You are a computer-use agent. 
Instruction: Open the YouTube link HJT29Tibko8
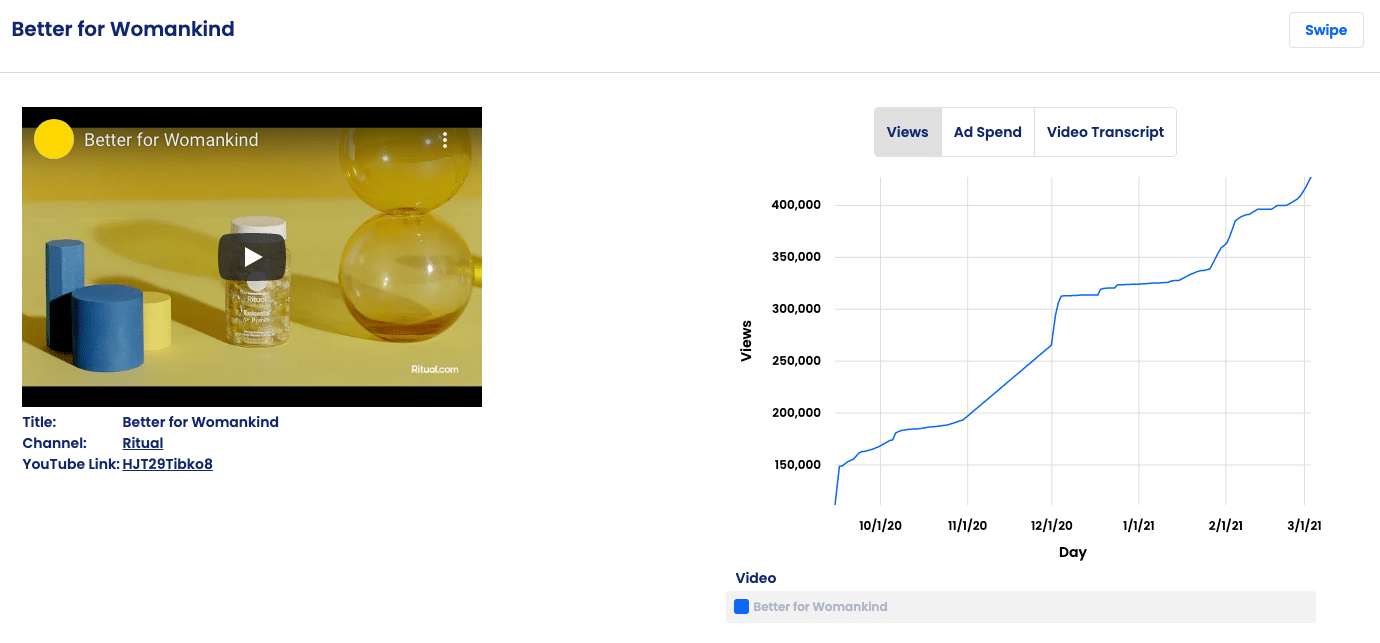(167, 464)
